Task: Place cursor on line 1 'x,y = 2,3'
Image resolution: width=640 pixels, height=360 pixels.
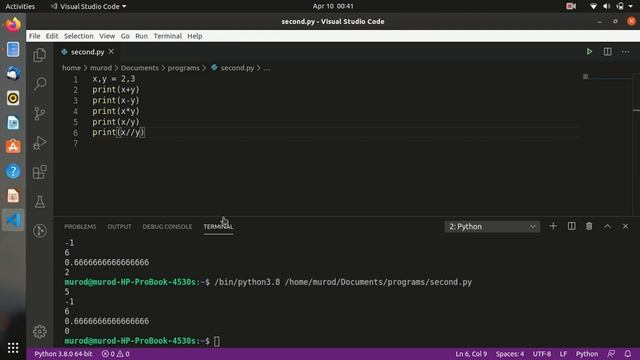Action: (113, 79)
